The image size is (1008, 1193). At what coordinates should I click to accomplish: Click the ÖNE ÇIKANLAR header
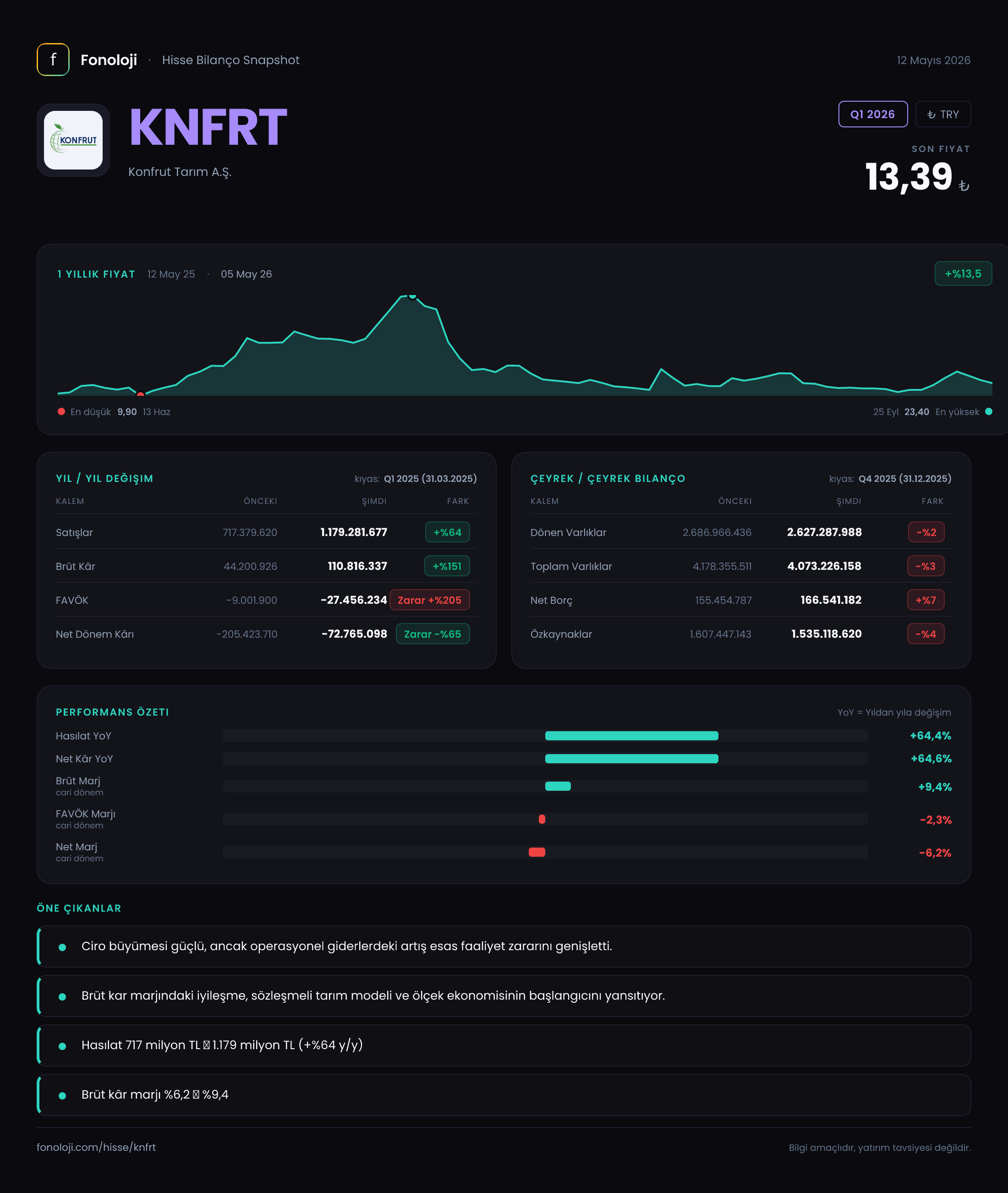pos(79,908)
